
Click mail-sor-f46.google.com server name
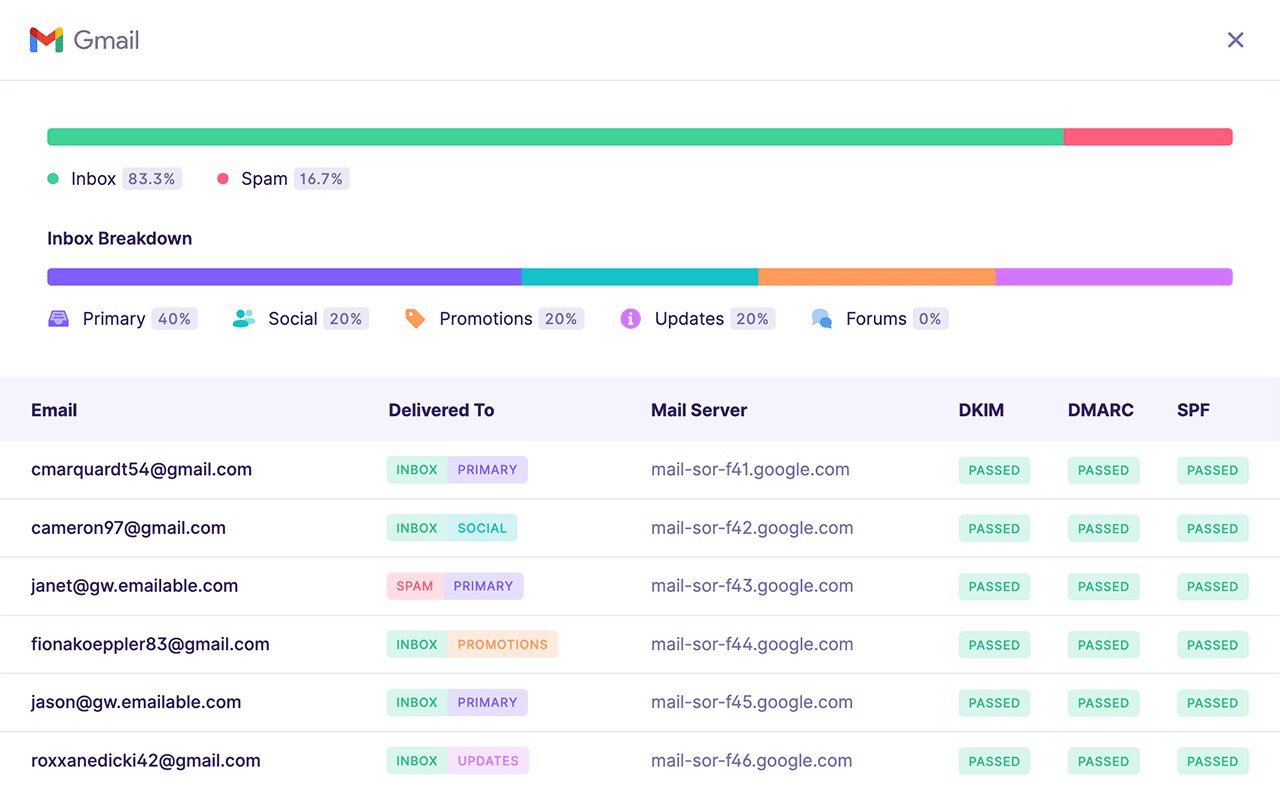pos(752,761)
